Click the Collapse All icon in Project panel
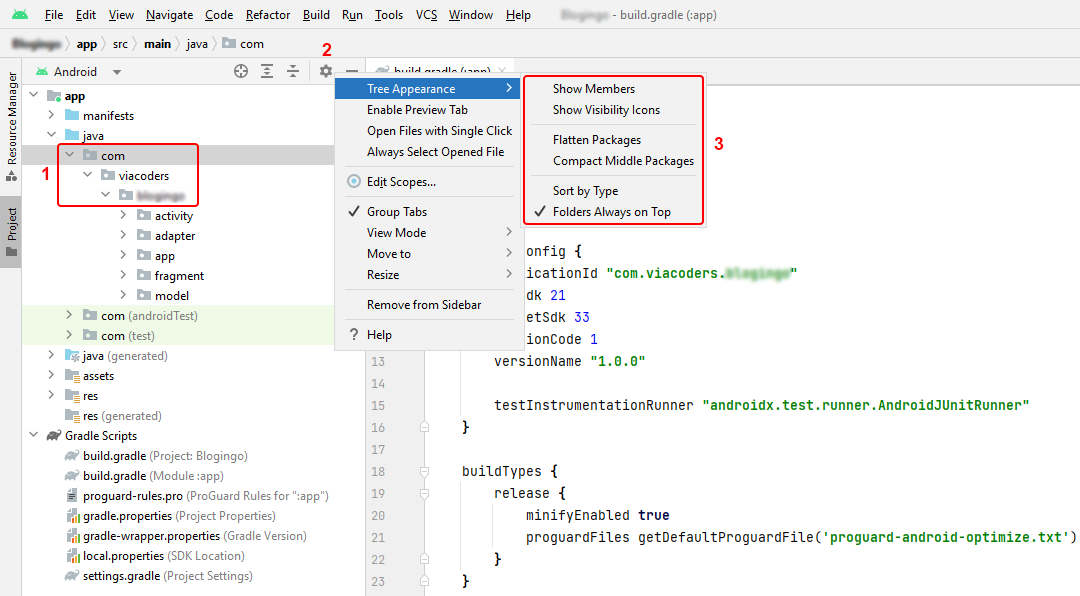 [293, 71]
